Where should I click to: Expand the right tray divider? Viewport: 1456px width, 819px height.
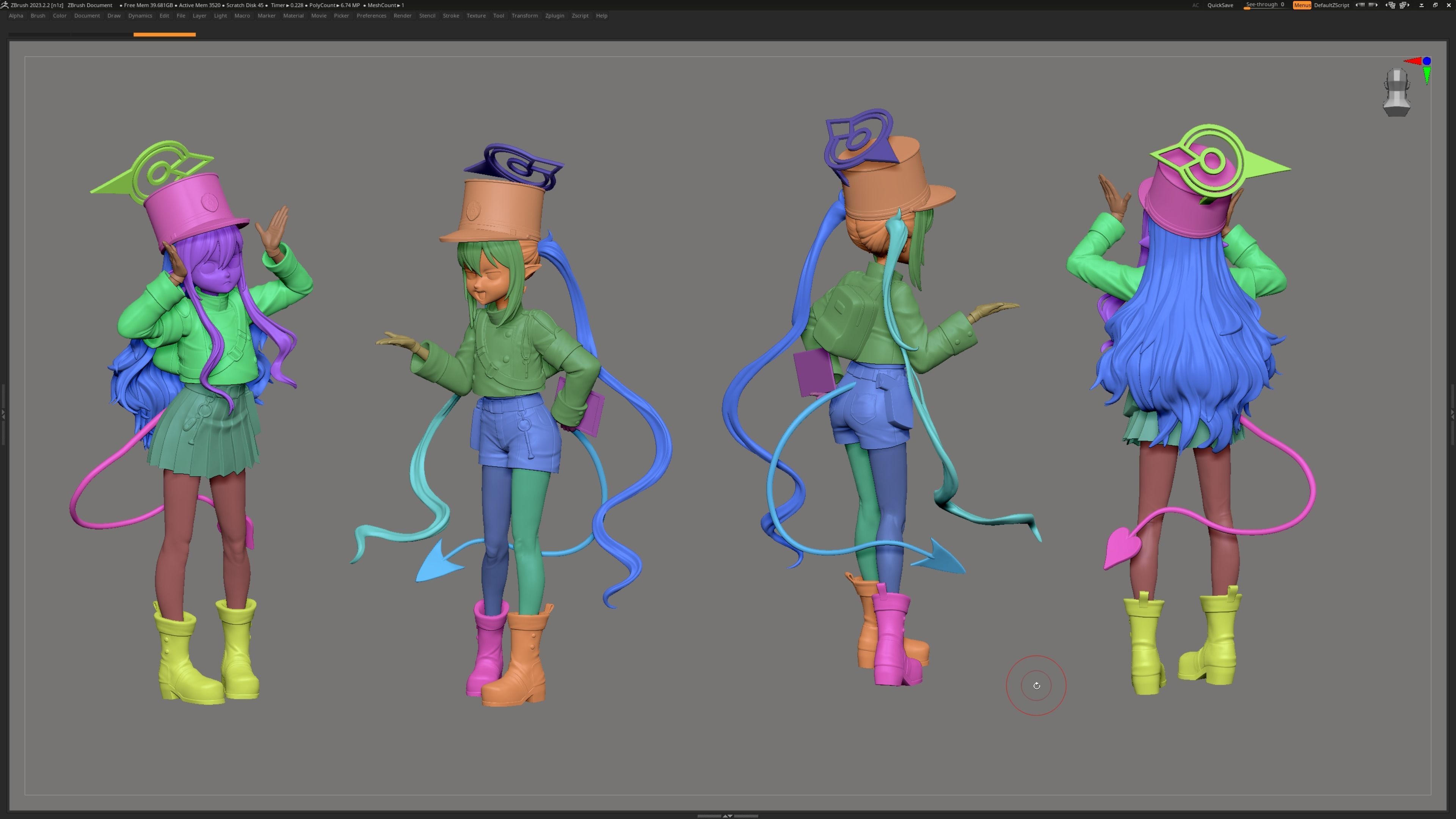(x=1453, y=414)
